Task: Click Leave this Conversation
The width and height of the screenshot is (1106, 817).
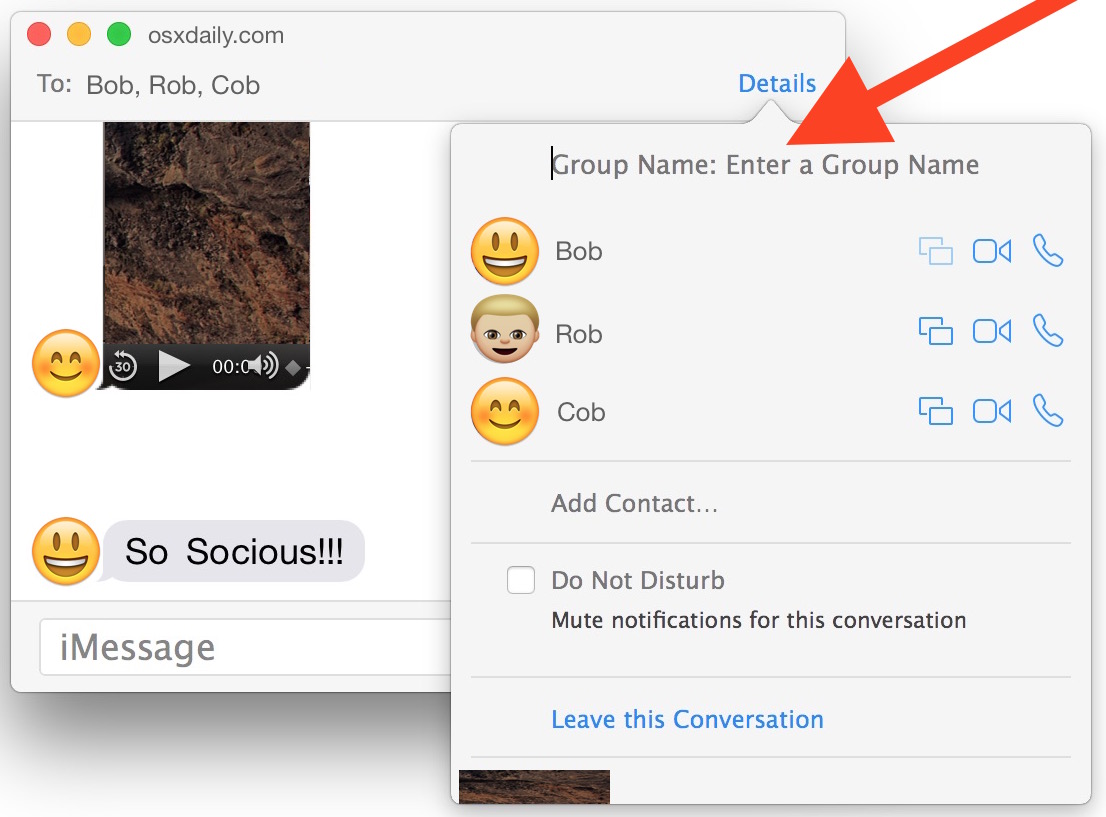Action: (687, 719)
